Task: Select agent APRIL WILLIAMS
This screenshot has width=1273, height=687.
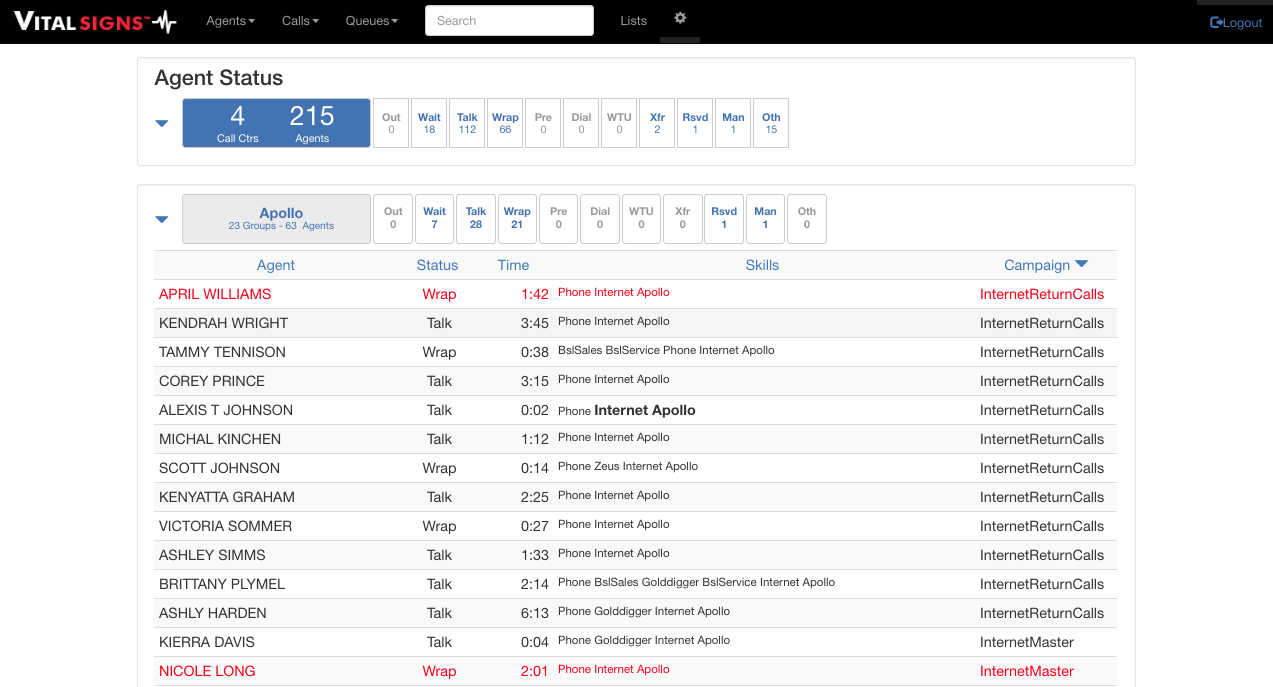Action: (x=215, y=294)
